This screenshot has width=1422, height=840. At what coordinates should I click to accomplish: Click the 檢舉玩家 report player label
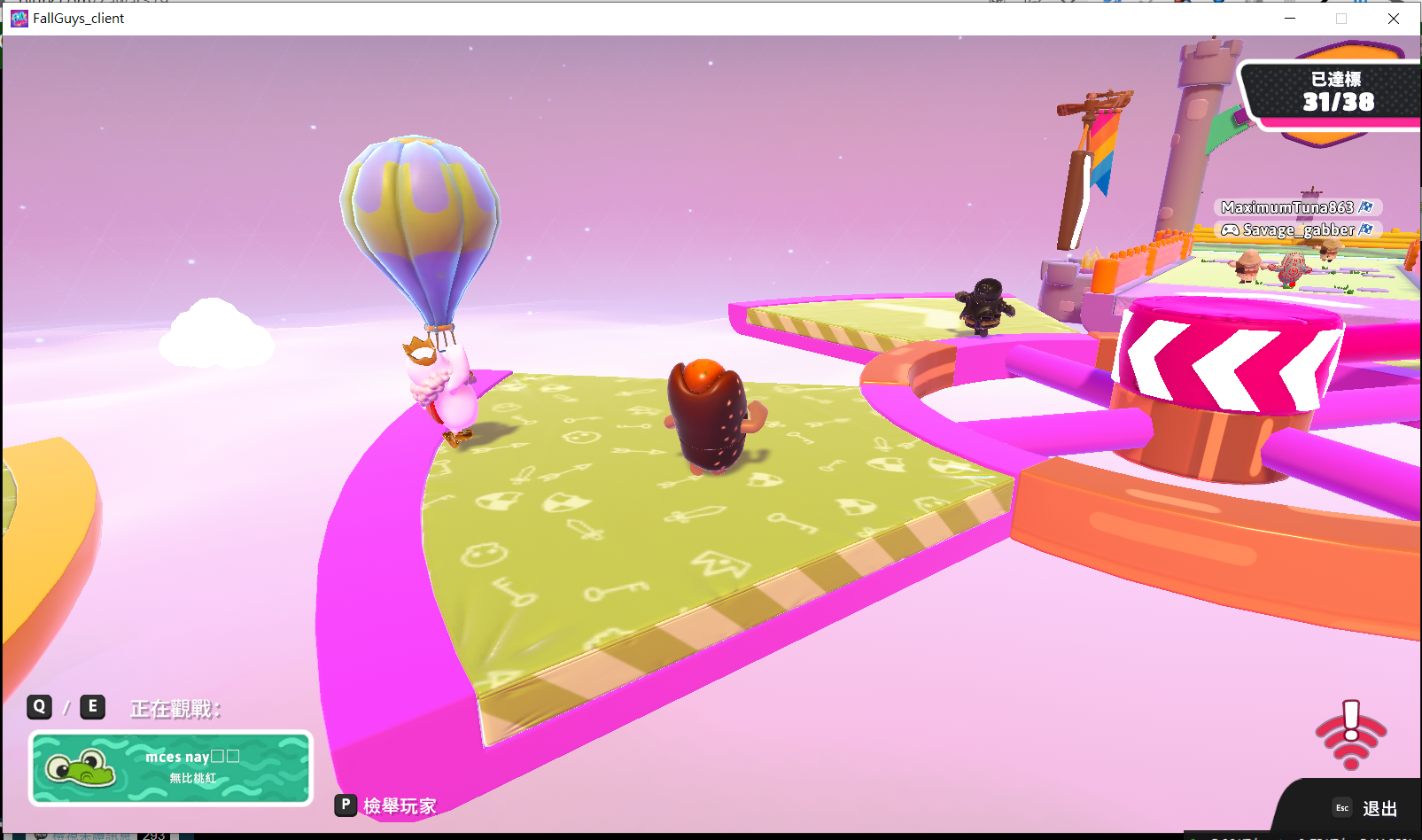pos(400,806)
